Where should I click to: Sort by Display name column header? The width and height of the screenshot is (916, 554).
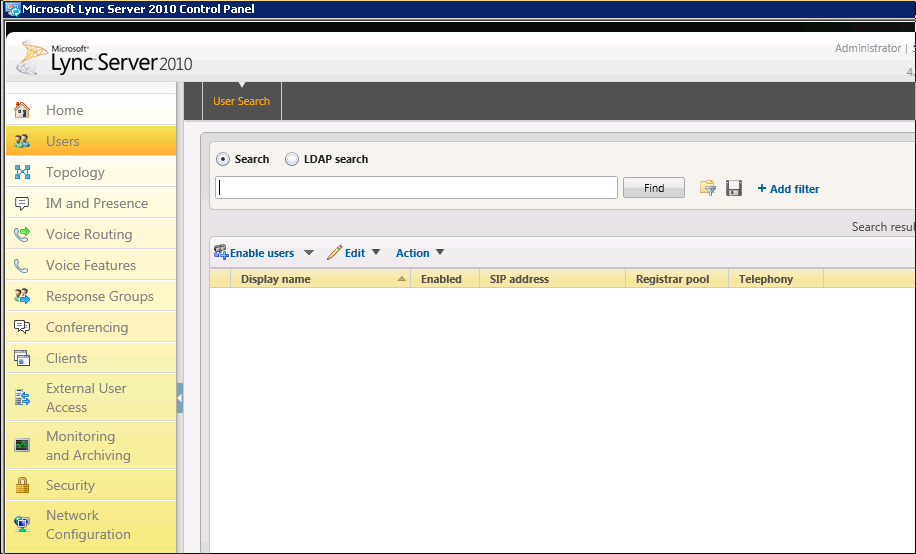pos(321,279)
